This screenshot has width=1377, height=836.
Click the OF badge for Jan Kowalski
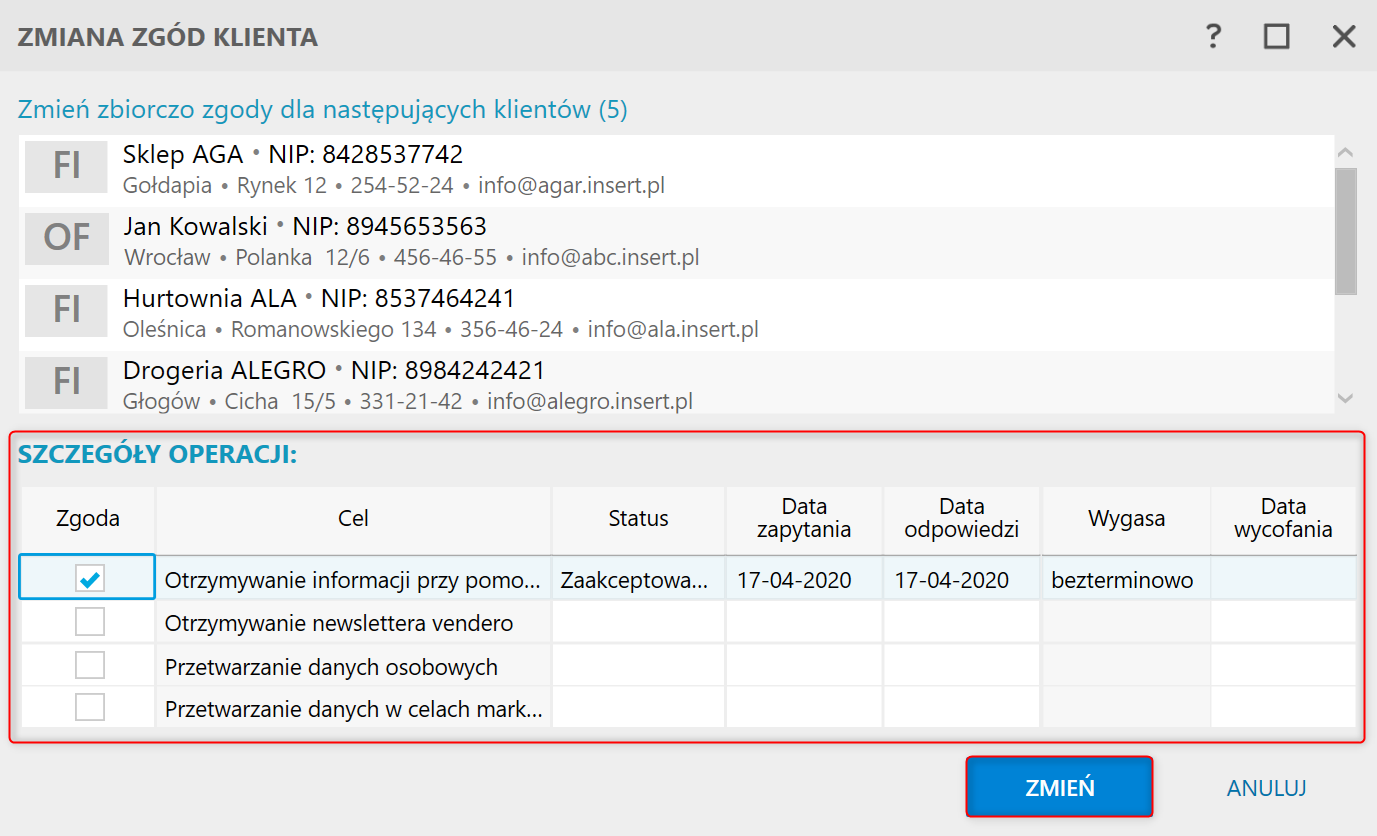(67, 239)
